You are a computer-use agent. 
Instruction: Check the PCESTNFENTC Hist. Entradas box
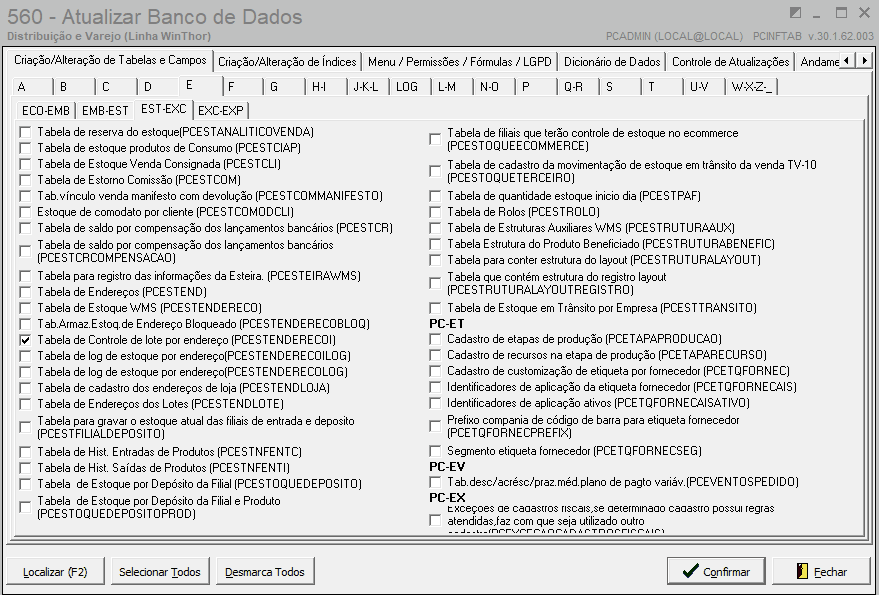(x=25, y=452)
